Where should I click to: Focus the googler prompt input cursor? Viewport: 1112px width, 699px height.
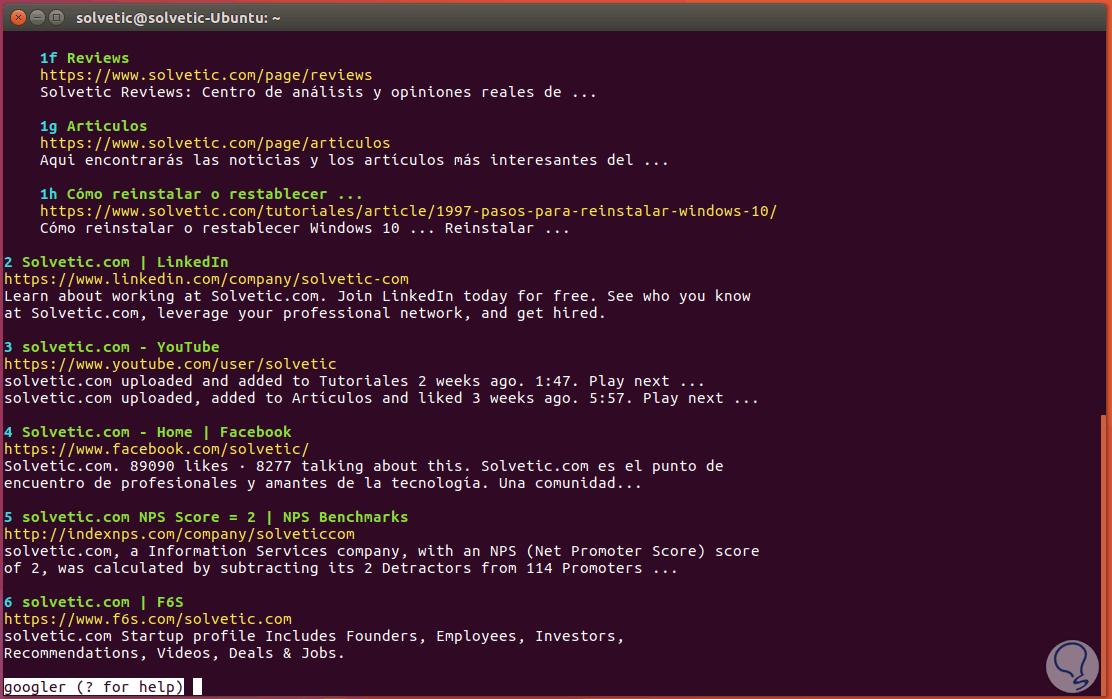[198, 687]
